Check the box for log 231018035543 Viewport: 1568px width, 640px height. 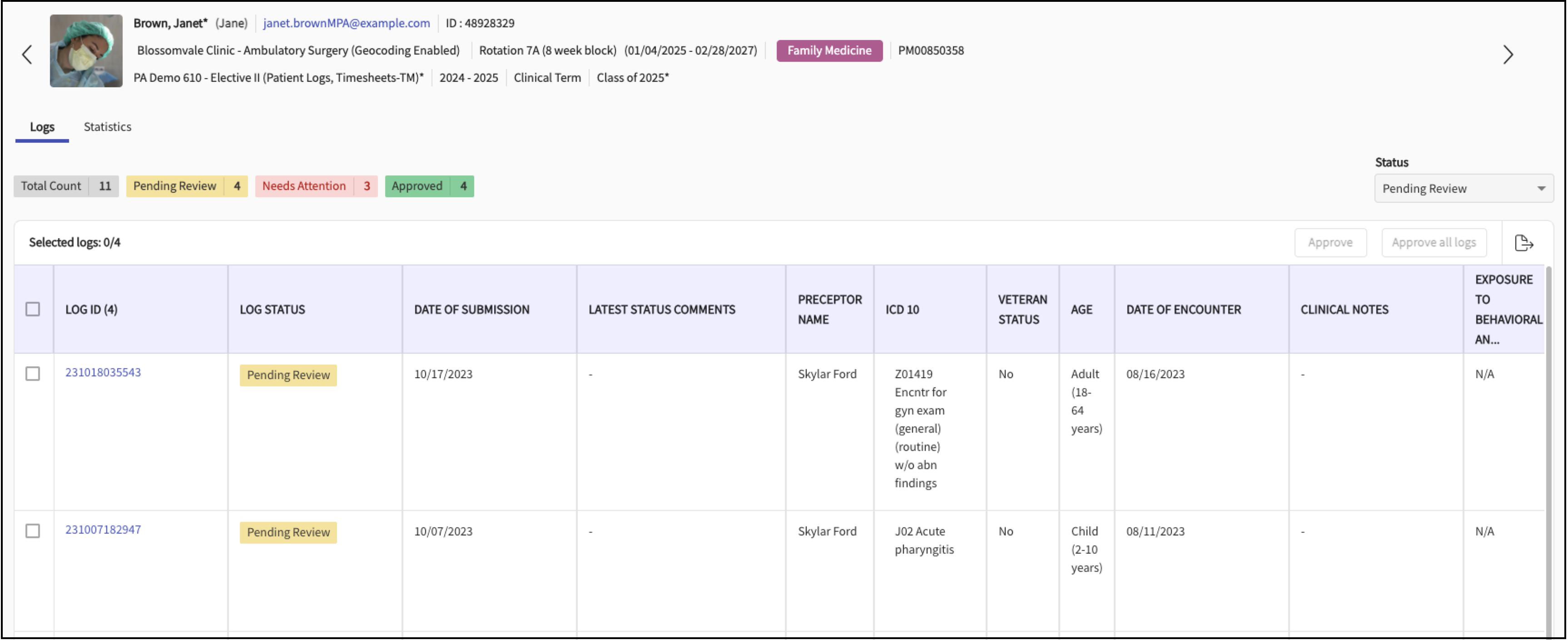click(x=33, y=374)
